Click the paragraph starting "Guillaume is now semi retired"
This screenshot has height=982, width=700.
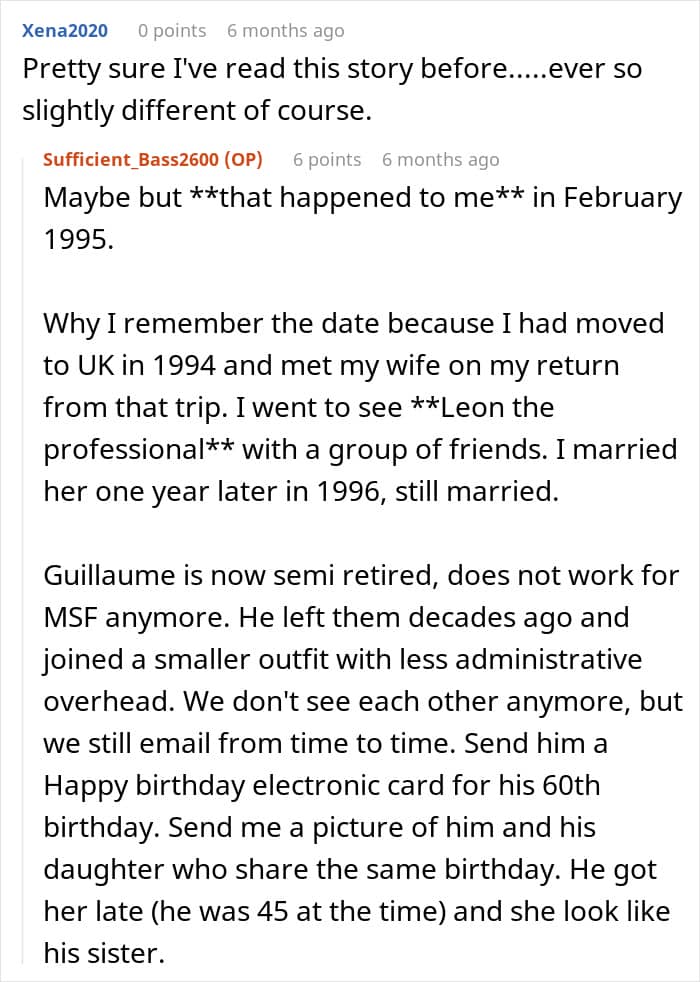(x=363, y=764)
